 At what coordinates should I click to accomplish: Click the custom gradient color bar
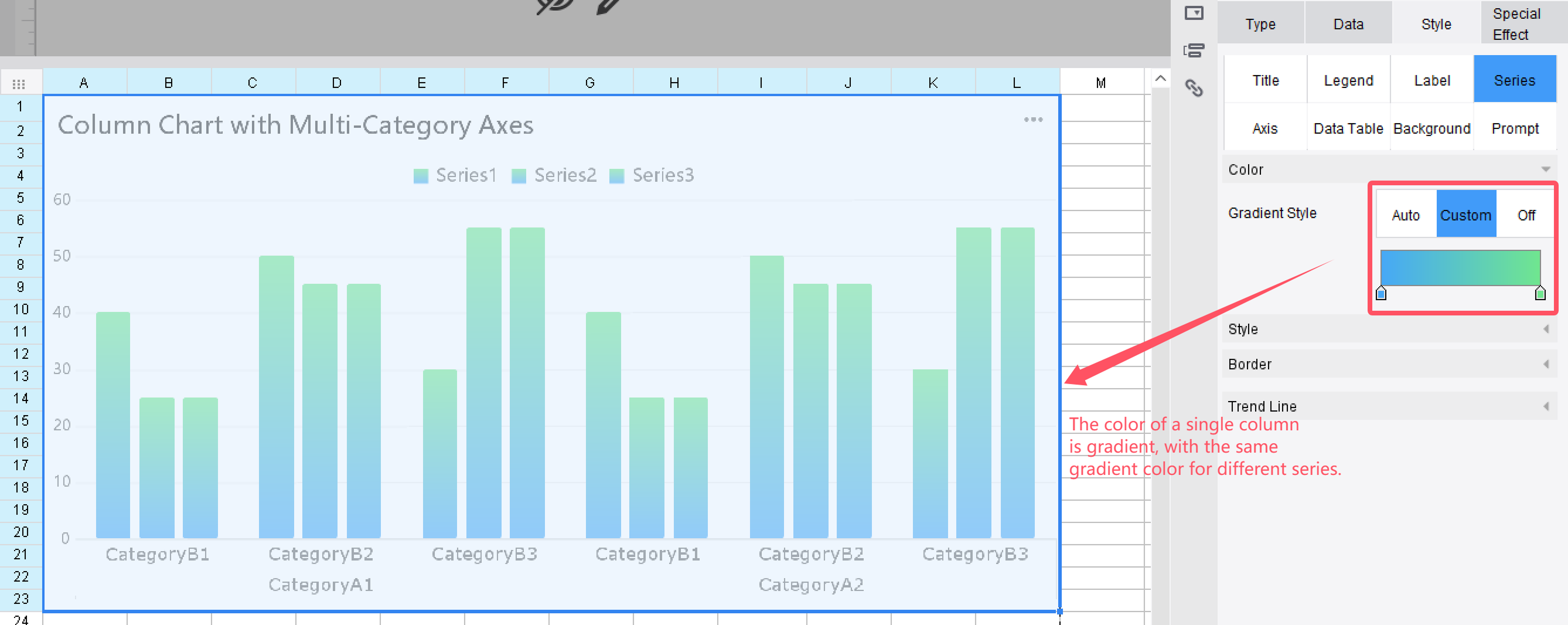[x=1460, y=267]
